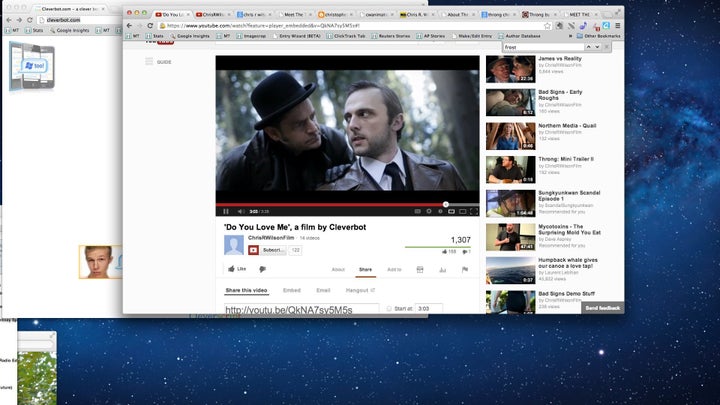Switch to the Meet The browser tab
This screenshot has width=720, height=405.
click(x=293, y=15)
